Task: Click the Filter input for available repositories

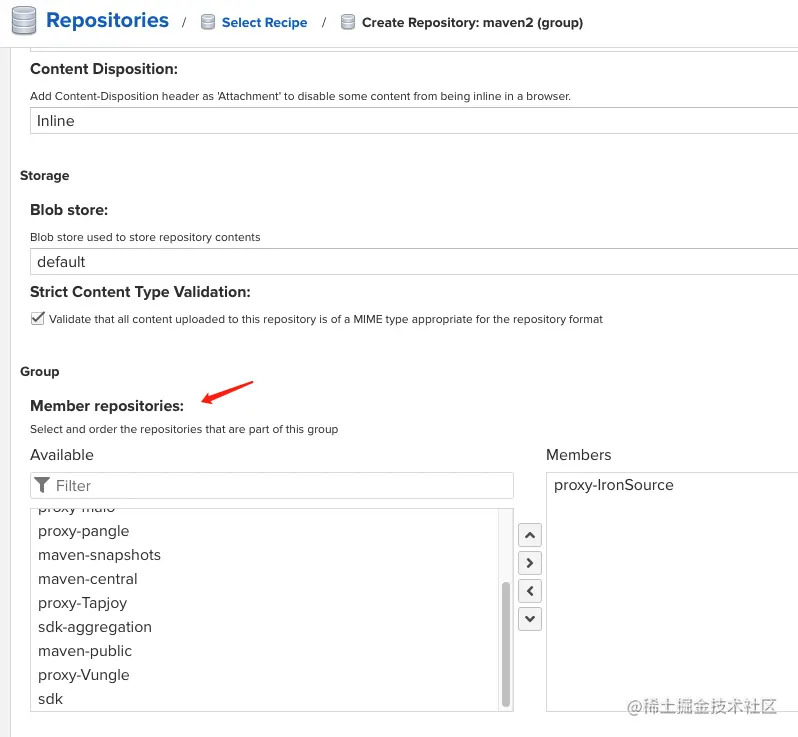Action: (280, 486)
